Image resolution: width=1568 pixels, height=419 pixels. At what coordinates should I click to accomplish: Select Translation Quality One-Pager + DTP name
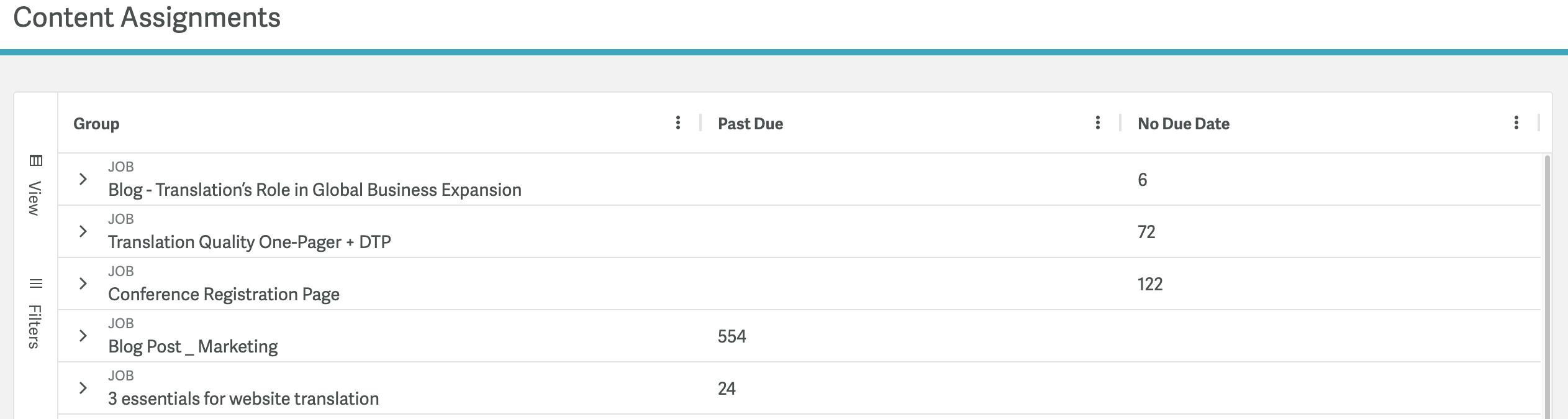(250, 242)
